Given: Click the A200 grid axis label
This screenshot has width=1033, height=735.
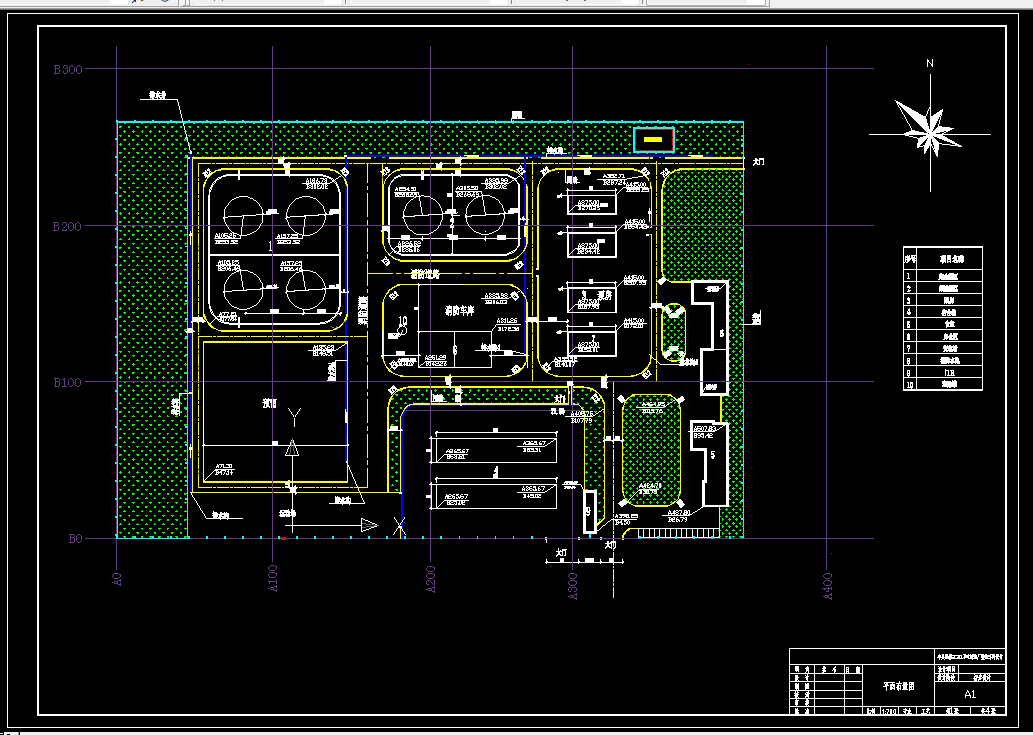Looking at the screenshot, I should [x=430, y=579].
